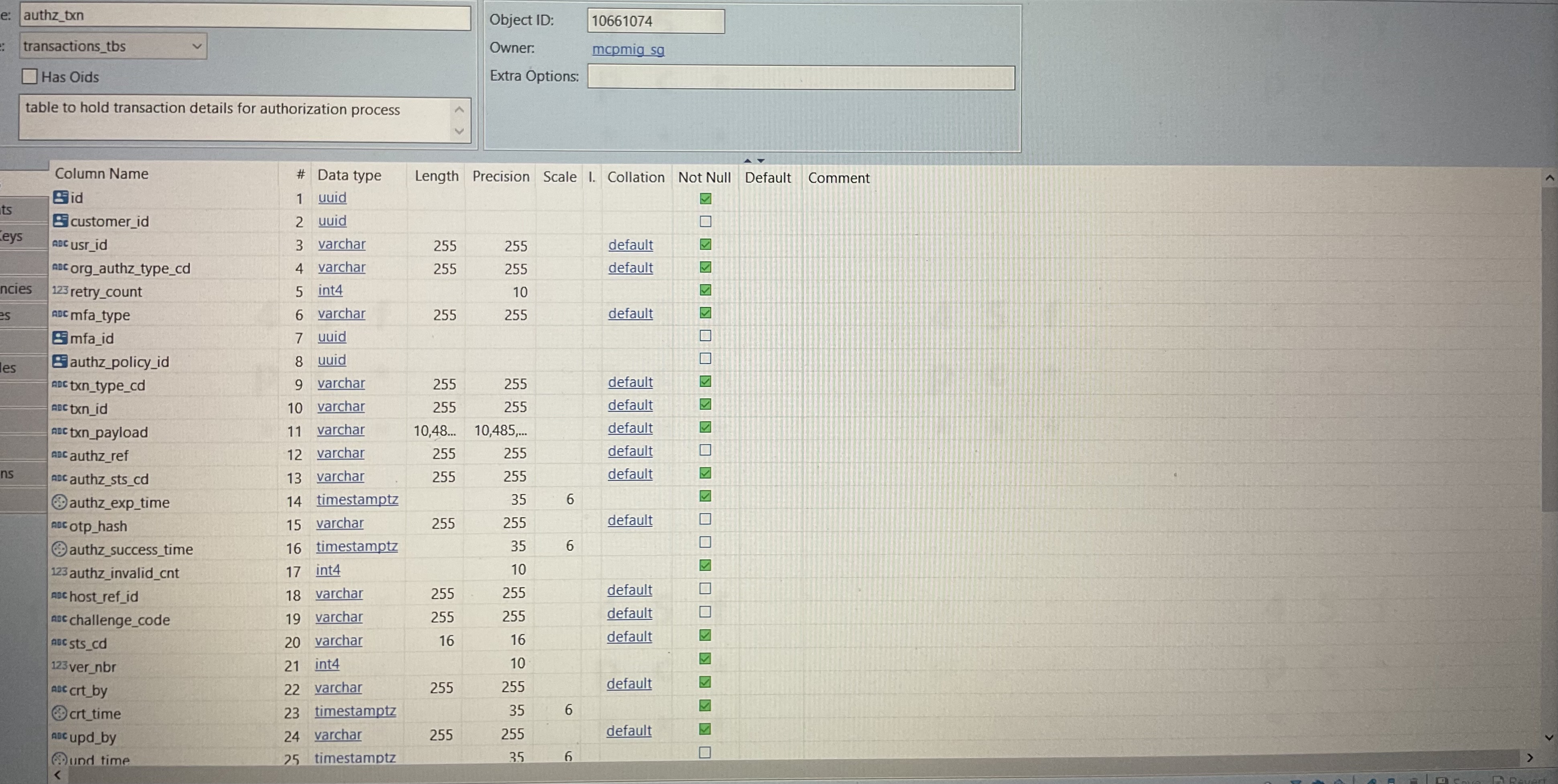Click the clock icon beside crt_time
The width and height of the screenshot is (1558, 784).
point(59,713)
